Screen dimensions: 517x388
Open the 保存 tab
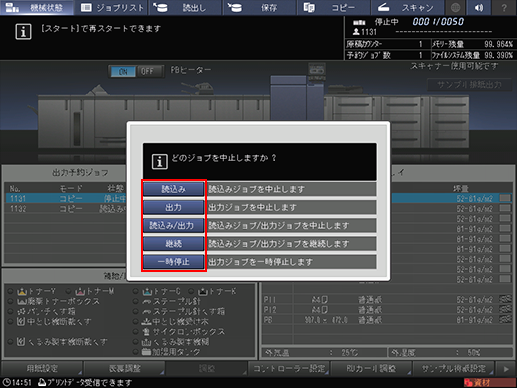[x=260, y=7]
